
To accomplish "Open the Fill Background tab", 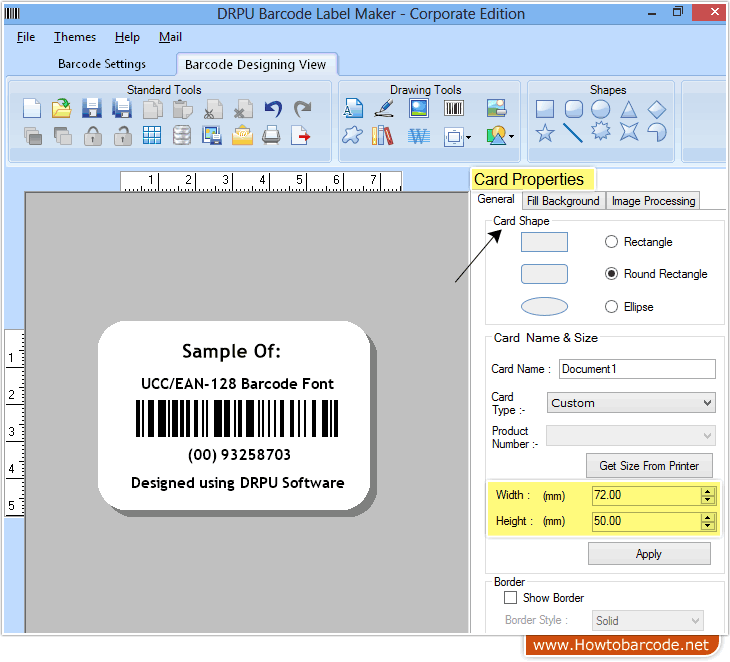I will click(563, 201).
